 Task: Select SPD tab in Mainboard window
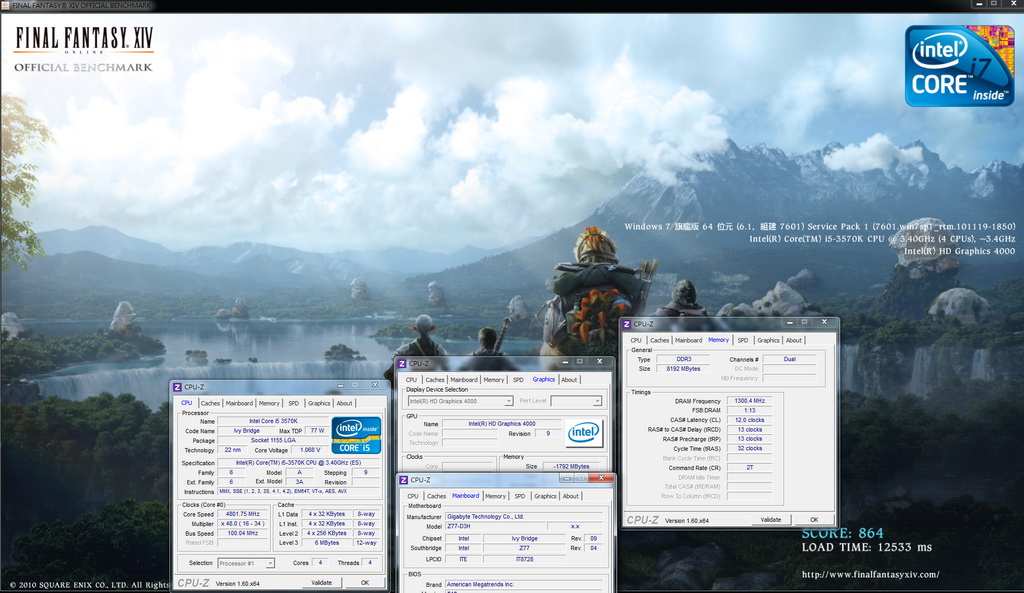[520, 496]
